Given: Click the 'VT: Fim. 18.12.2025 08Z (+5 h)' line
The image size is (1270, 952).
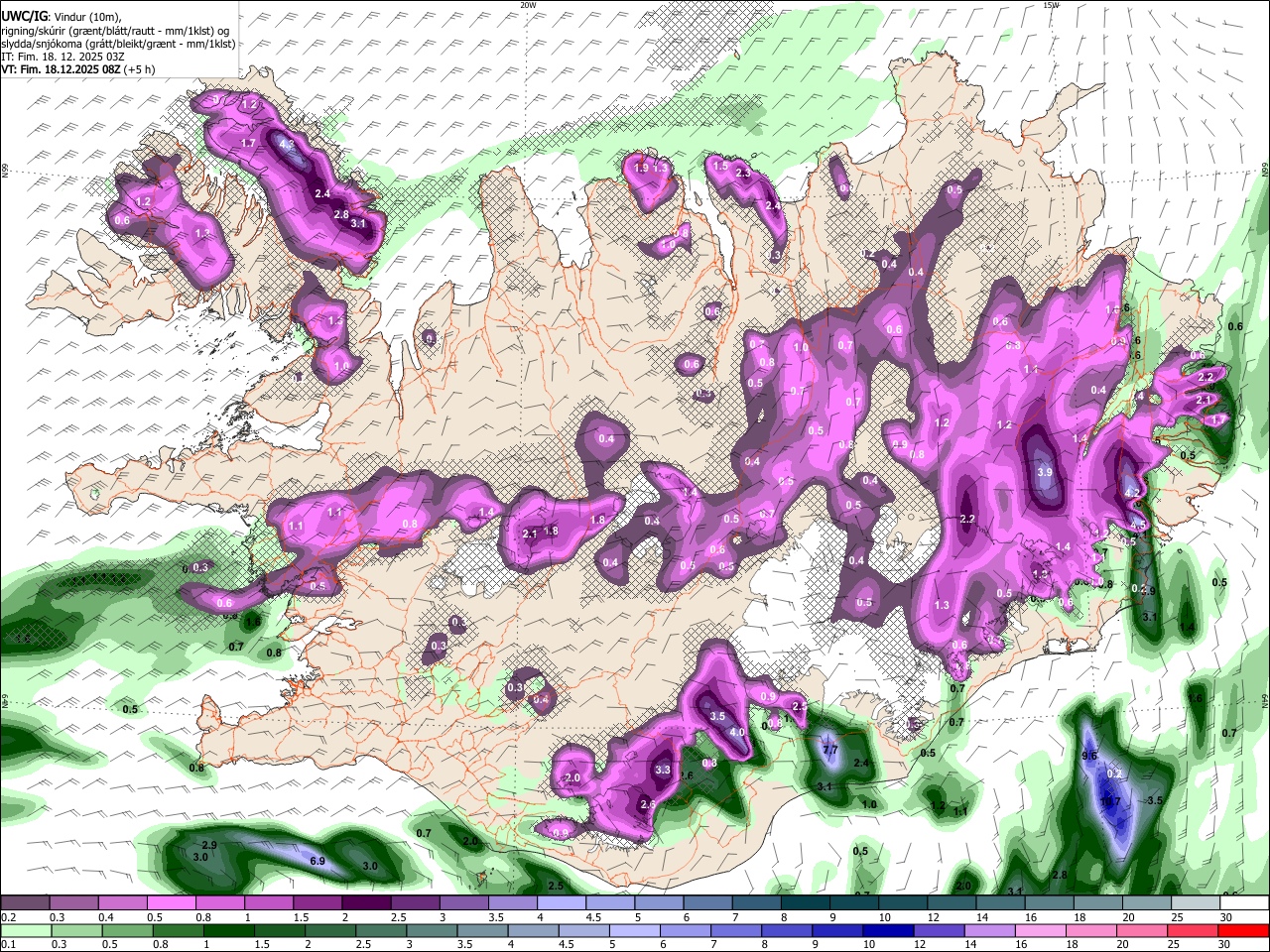Looking at the screenshot, I should click(78, 69).
